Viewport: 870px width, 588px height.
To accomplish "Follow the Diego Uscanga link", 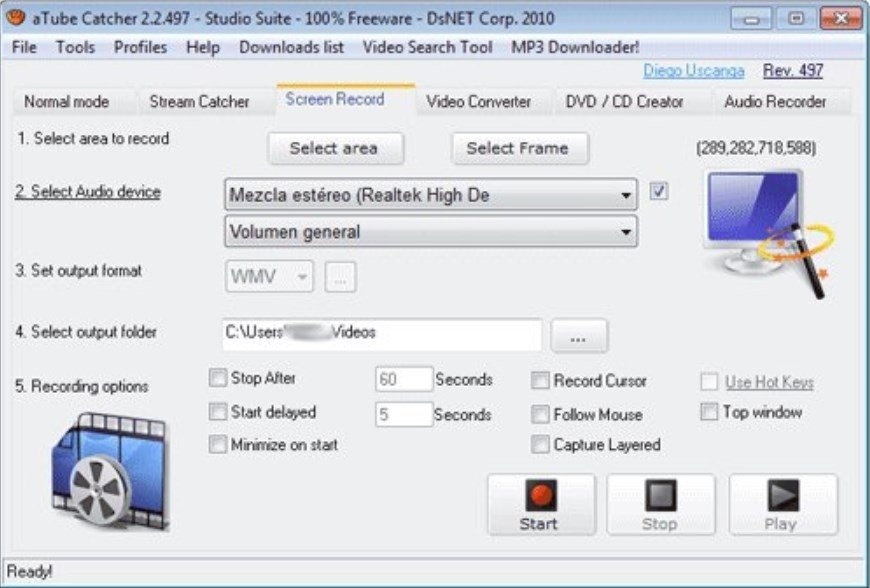I will (694, 70).
